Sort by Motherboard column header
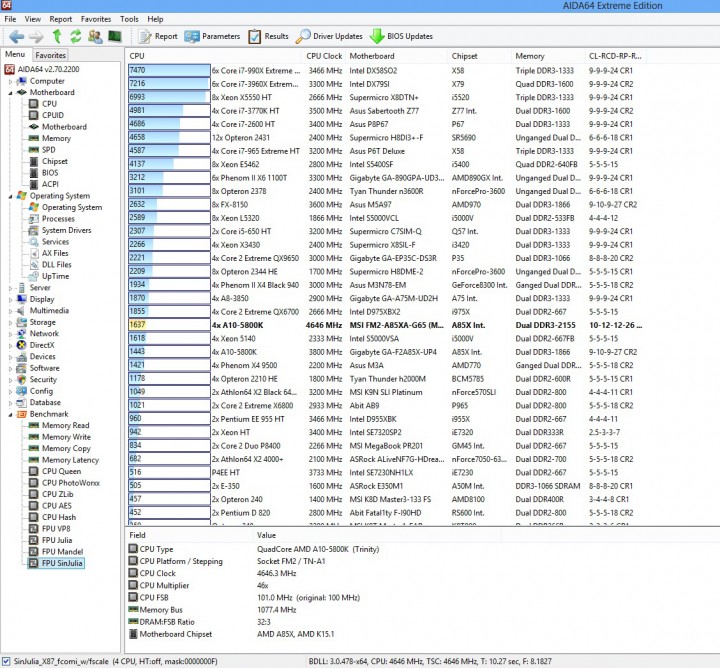This screenshot has width=720, height=668. tap(397, 56)
